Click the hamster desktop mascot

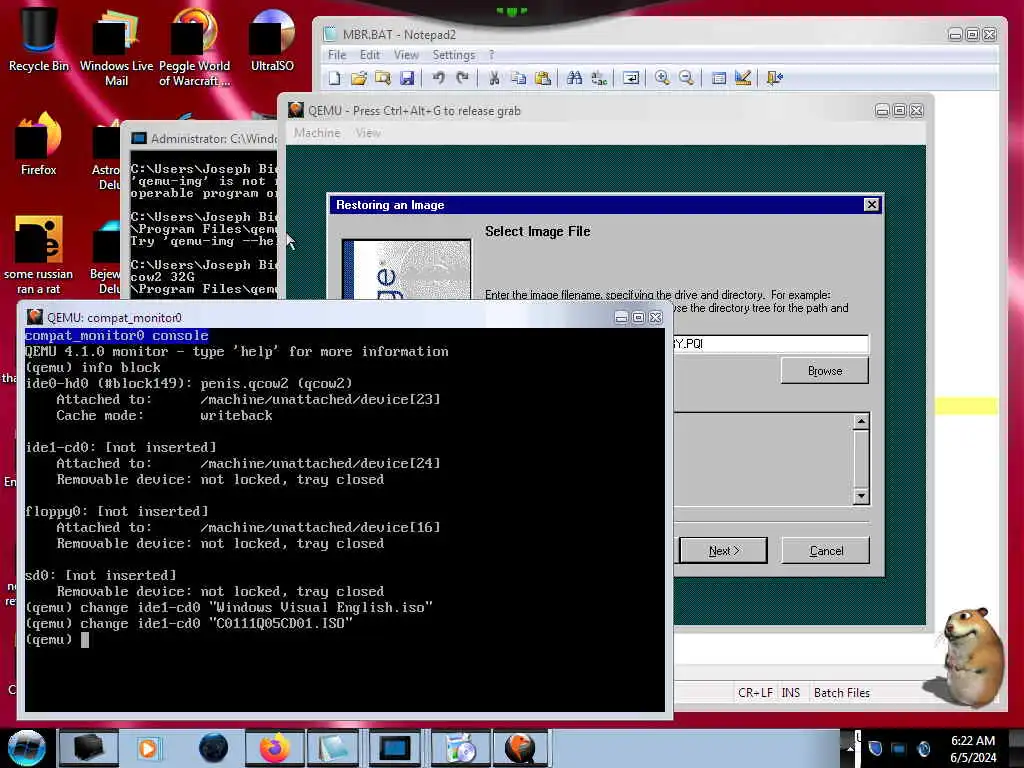click(x=971, y=656)
